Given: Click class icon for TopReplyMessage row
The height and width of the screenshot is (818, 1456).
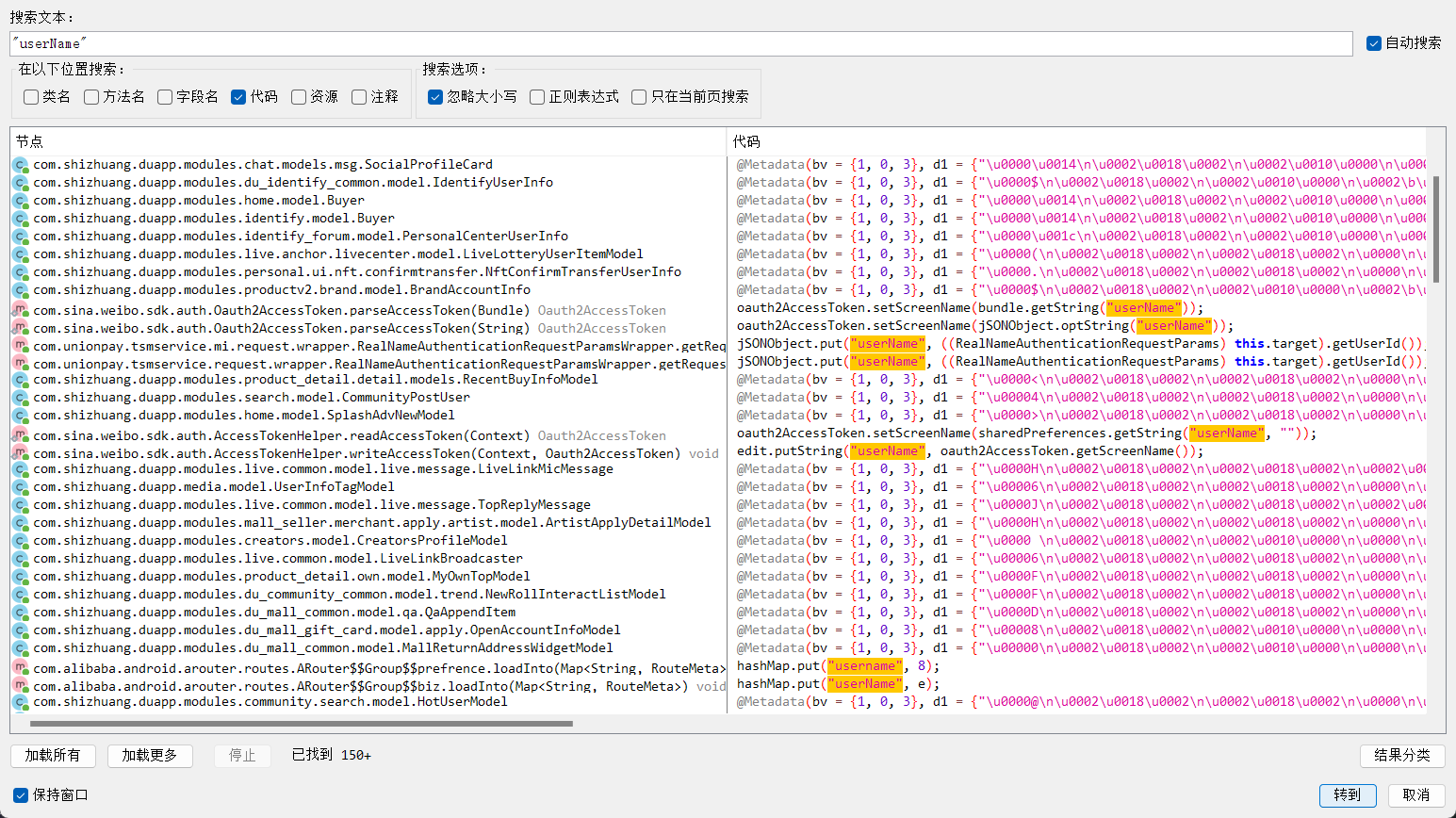Looking at the screenshot, I should (x=20, y=505).
